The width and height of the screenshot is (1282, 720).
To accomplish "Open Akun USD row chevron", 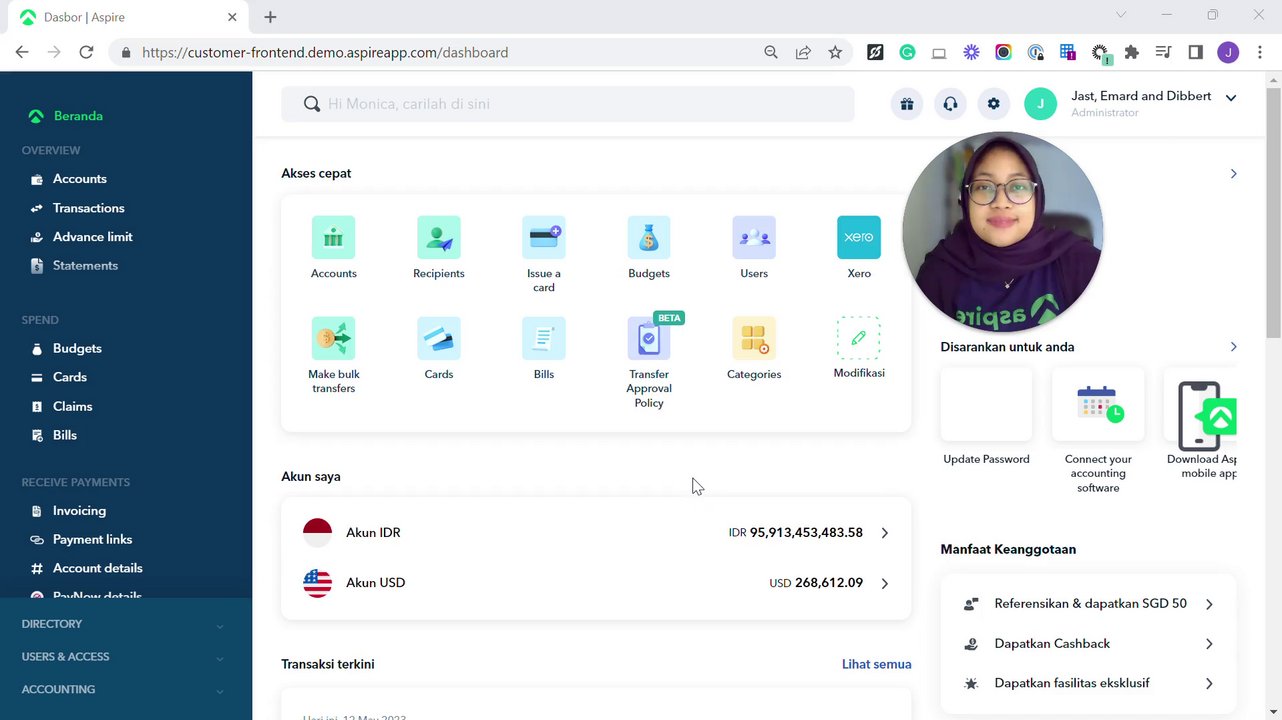I will click(x=884, y=583).
